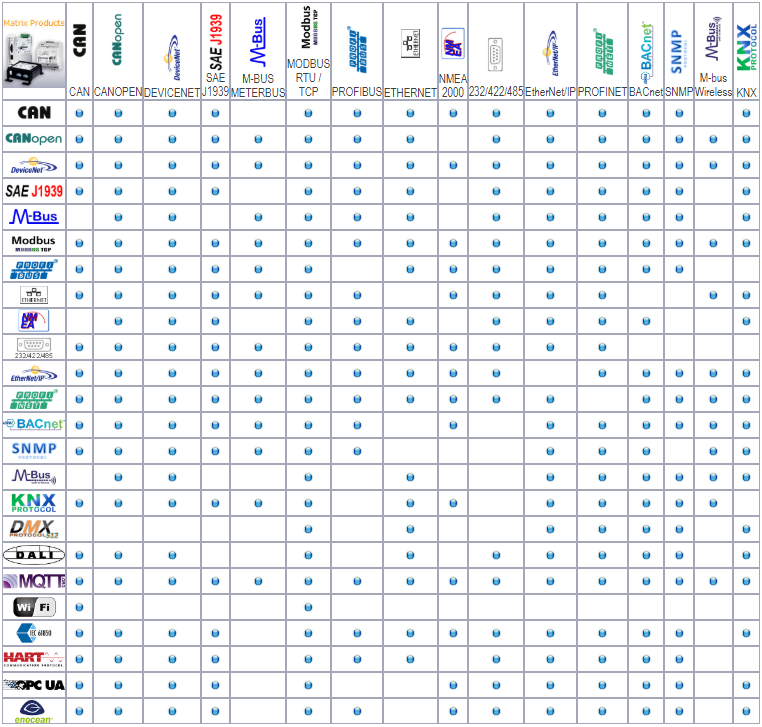
Task: Select the HART row logo
Action: click(x=34, y=659)
